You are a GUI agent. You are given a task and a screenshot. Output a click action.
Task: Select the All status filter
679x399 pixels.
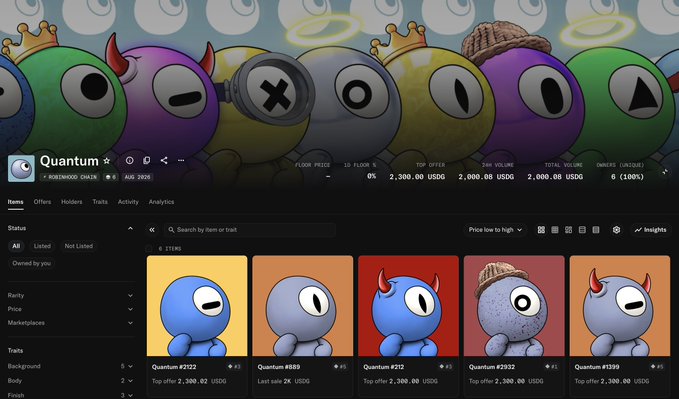click(16, 246)
